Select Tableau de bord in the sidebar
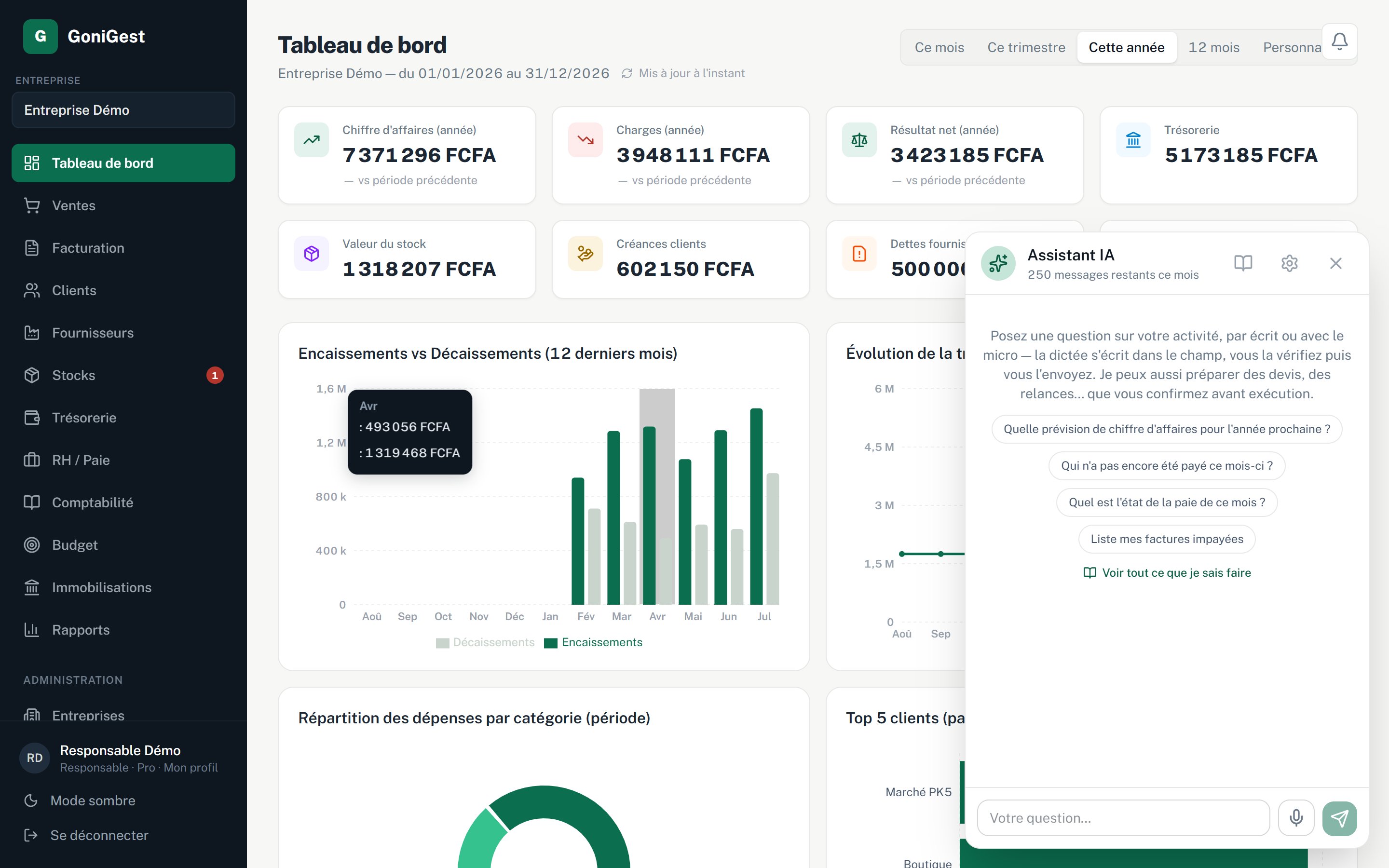 click(123, 163)
